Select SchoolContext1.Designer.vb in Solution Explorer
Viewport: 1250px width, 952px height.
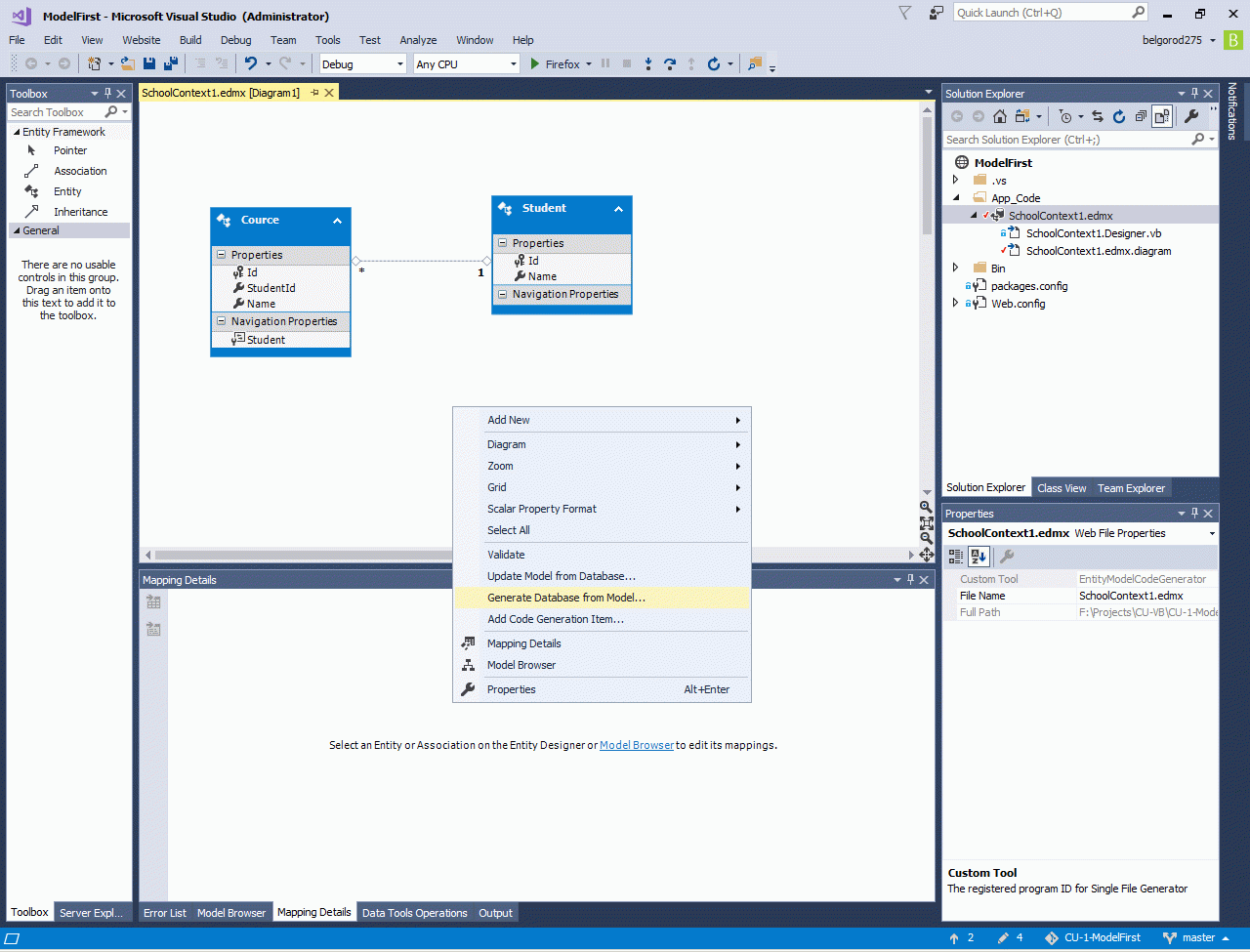point(1093,233)
